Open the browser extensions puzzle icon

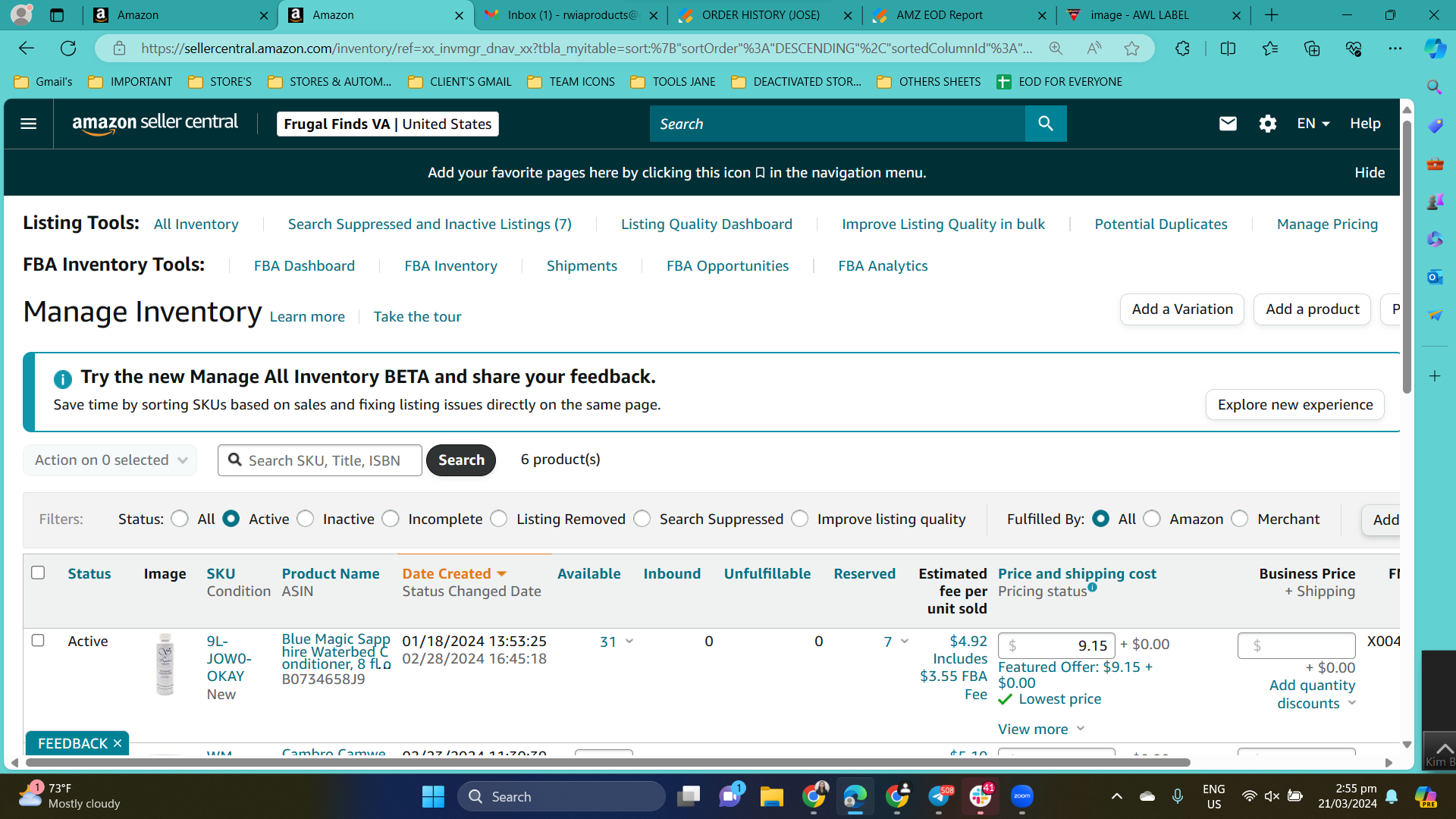click(x=1182, y=49)
